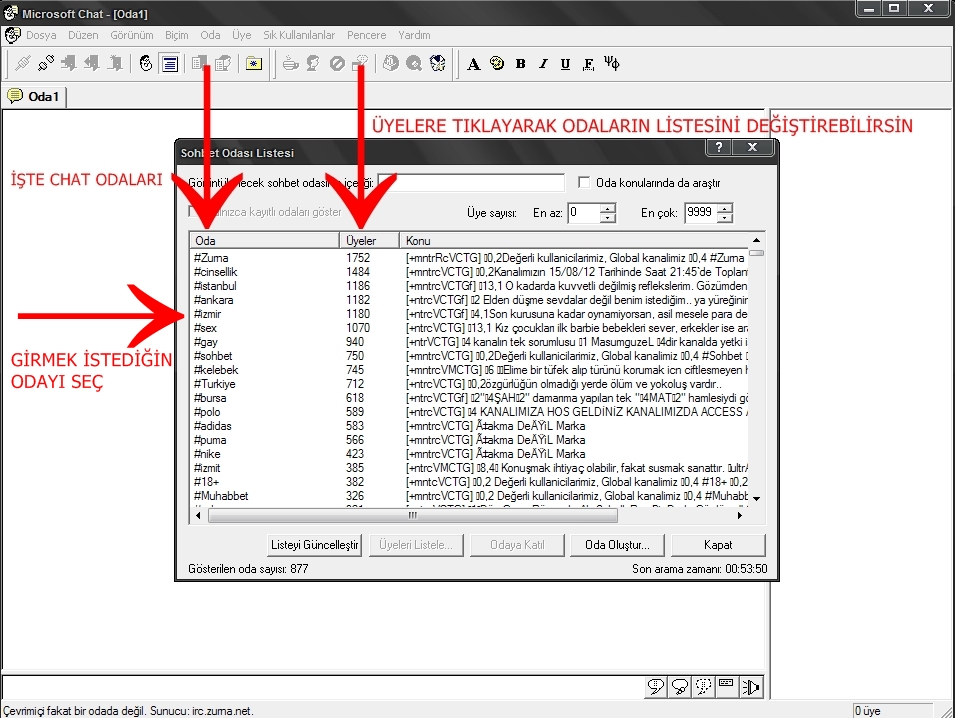Image resolution: width=955 pixels, height=718 pixels.
Task: Click the room name search field
Action: click(471, 182)
